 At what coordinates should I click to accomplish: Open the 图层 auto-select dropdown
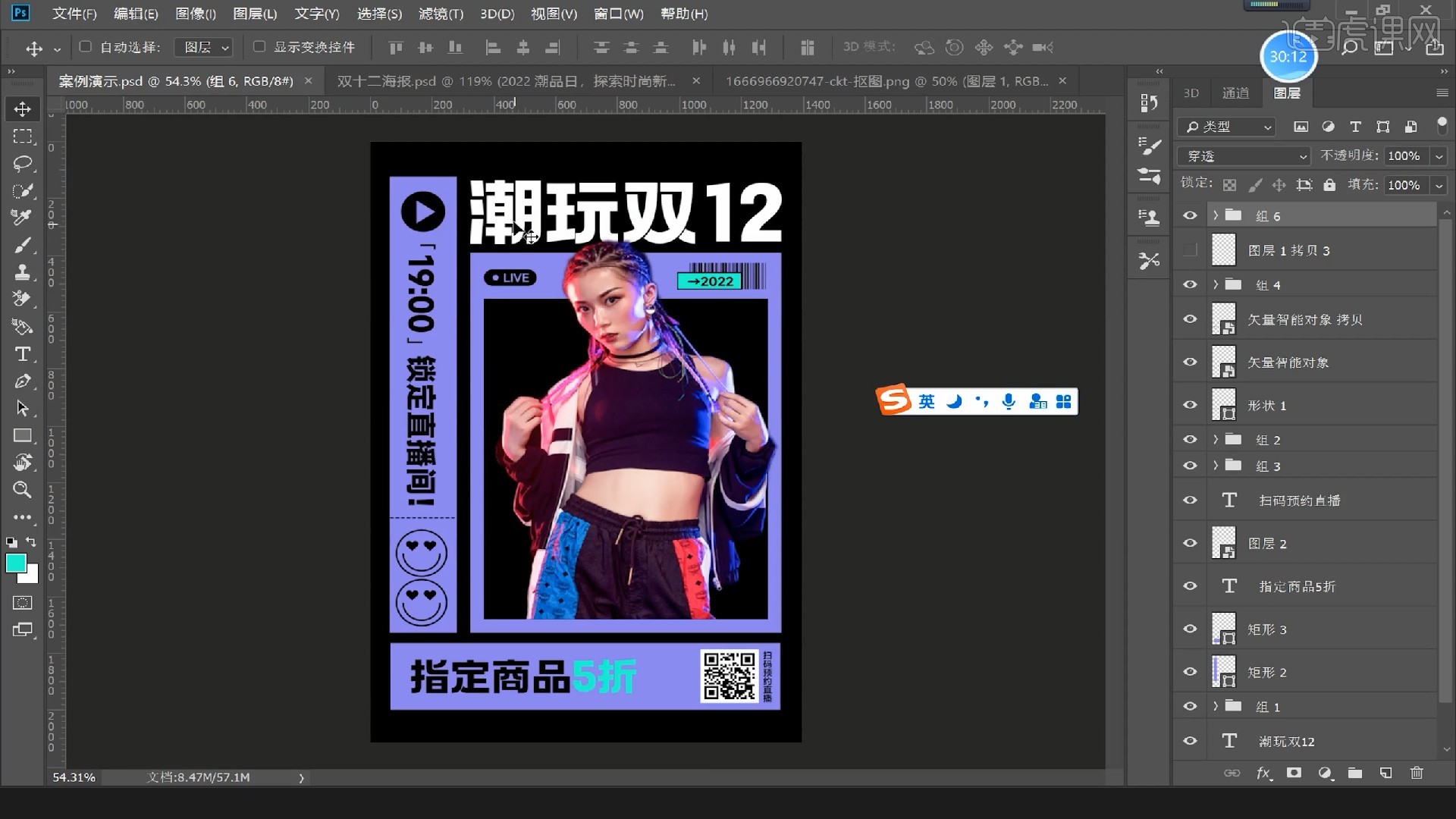203,48
